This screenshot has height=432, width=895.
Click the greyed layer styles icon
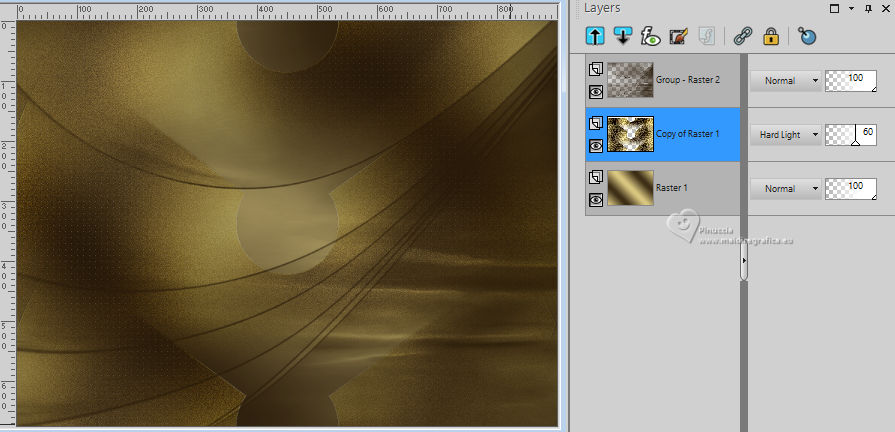click(706, 36)
